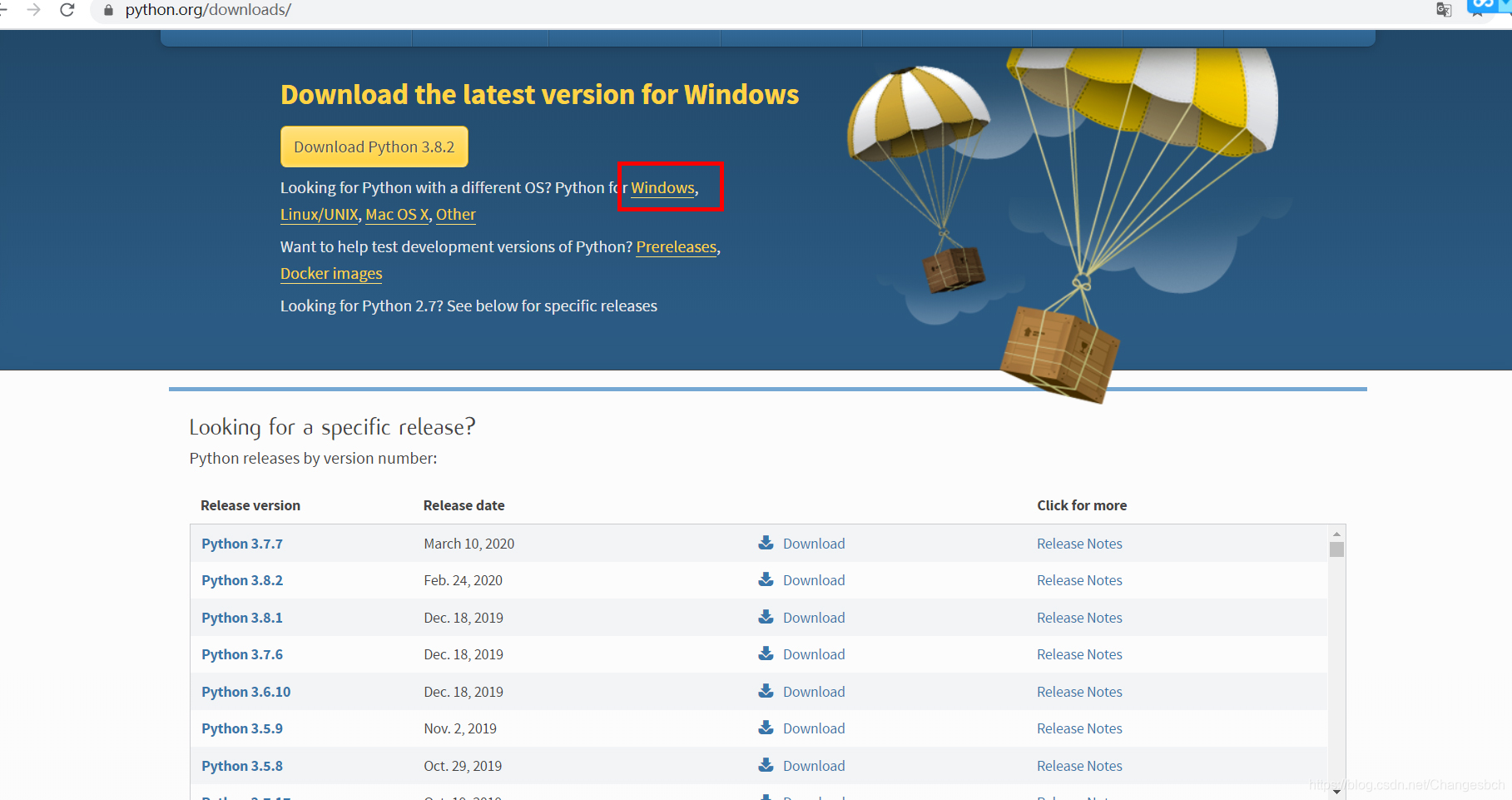Viewport: 1512px width, 800px height.
Task: Click the Download Python 3.8.2 button
Action: coord(374,147)
